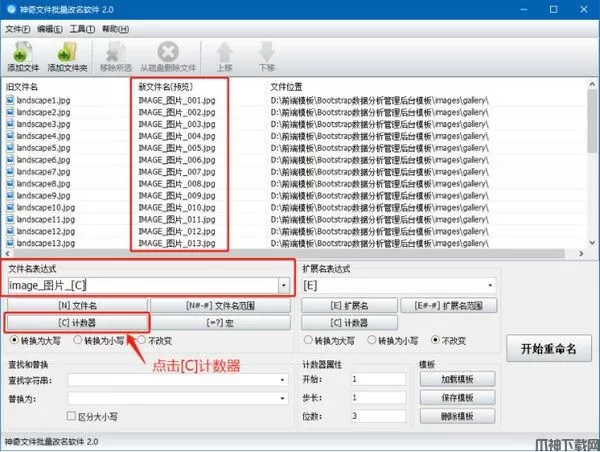600x452 pixels.
Task: Select extension 转换为大写 radio button
Action: pyautogui.click(x=308, y=340)
